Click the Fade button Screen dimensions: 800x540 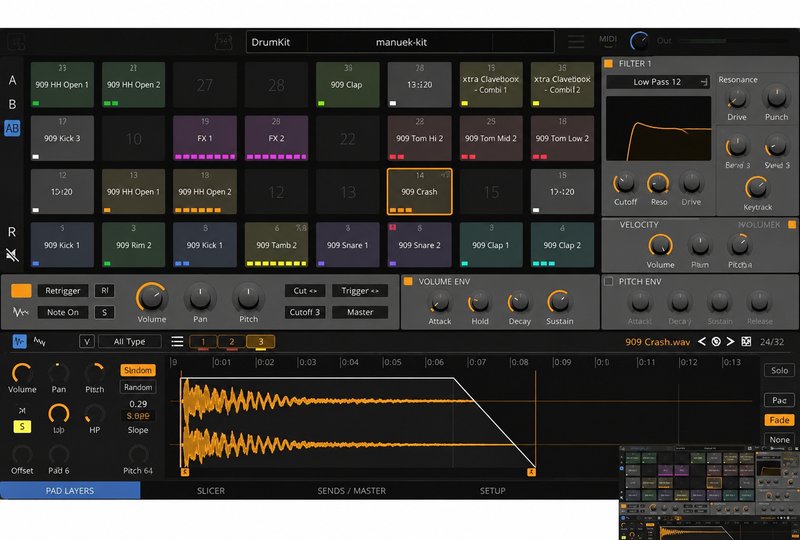coord(779,420)
